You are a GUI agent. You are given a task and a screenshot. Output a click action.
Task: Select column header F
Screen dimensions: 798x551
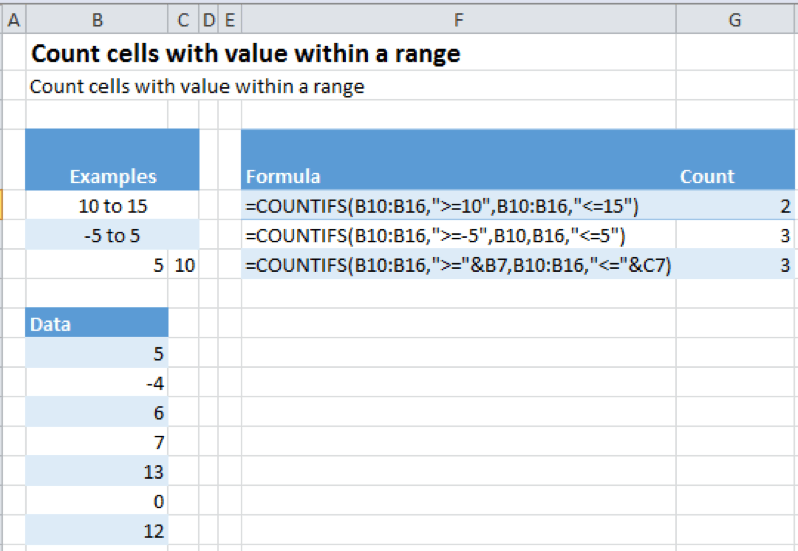click(458, 19)
